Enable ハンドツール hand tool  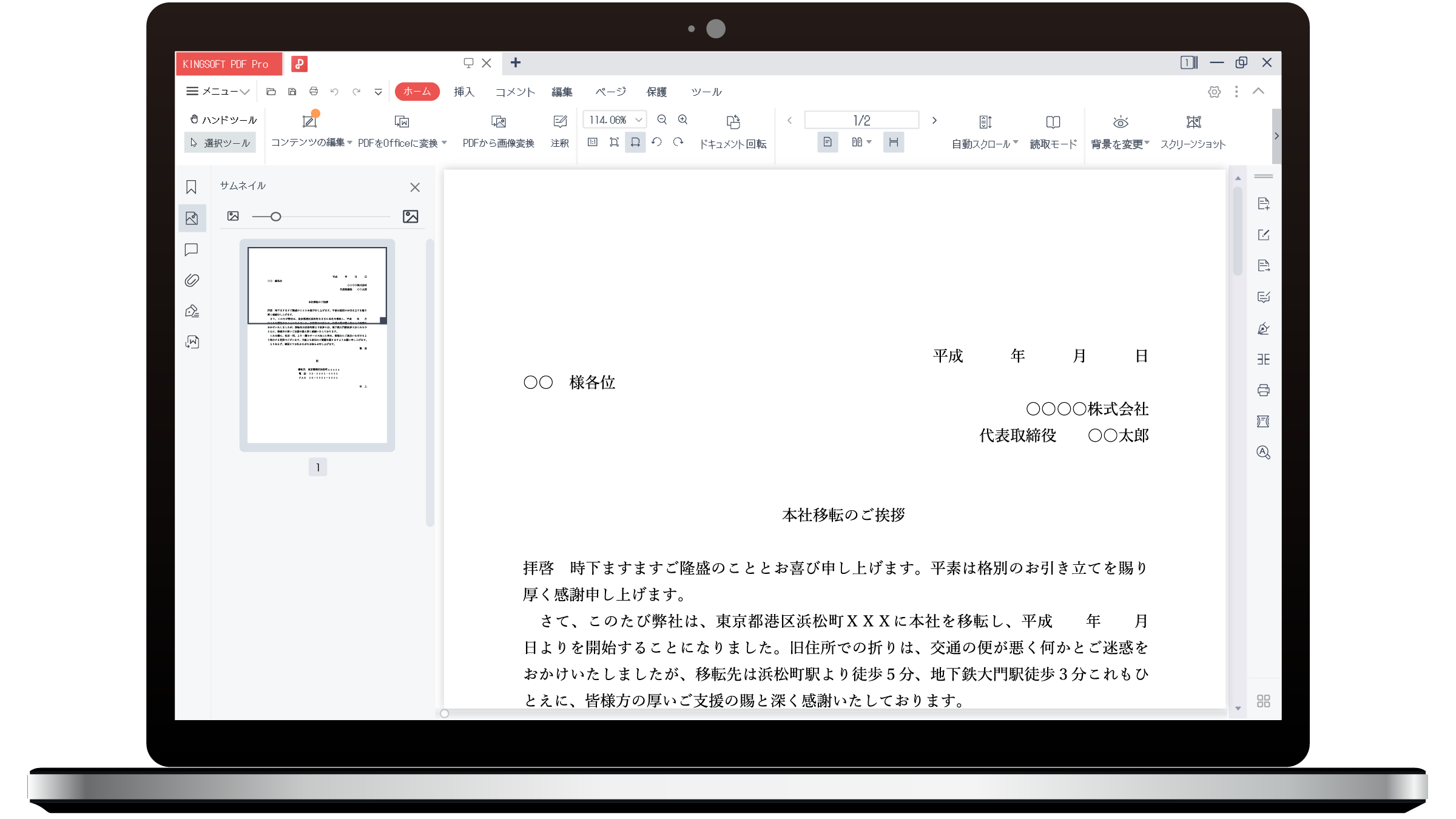point(223,120)
